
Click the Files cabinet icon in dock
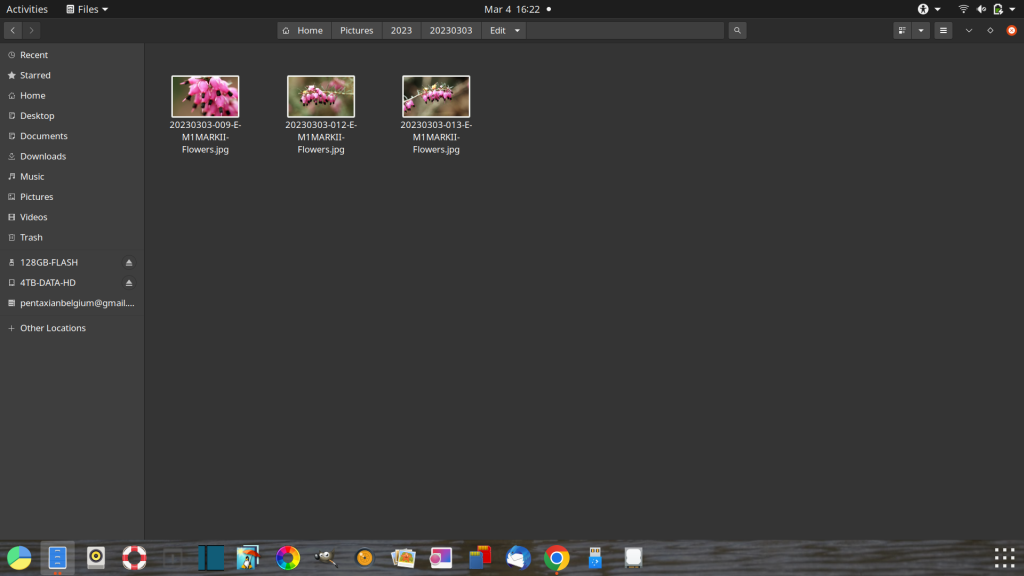(57, 558)
